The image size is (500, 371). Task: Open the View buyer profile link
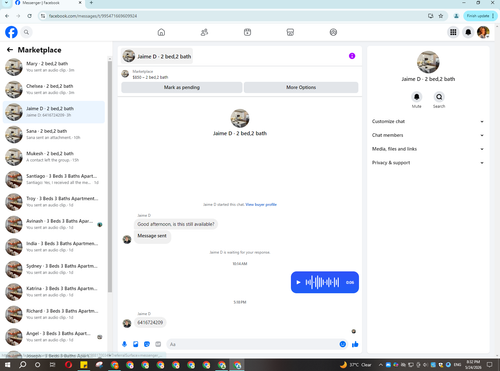click(x=261, y=205)
